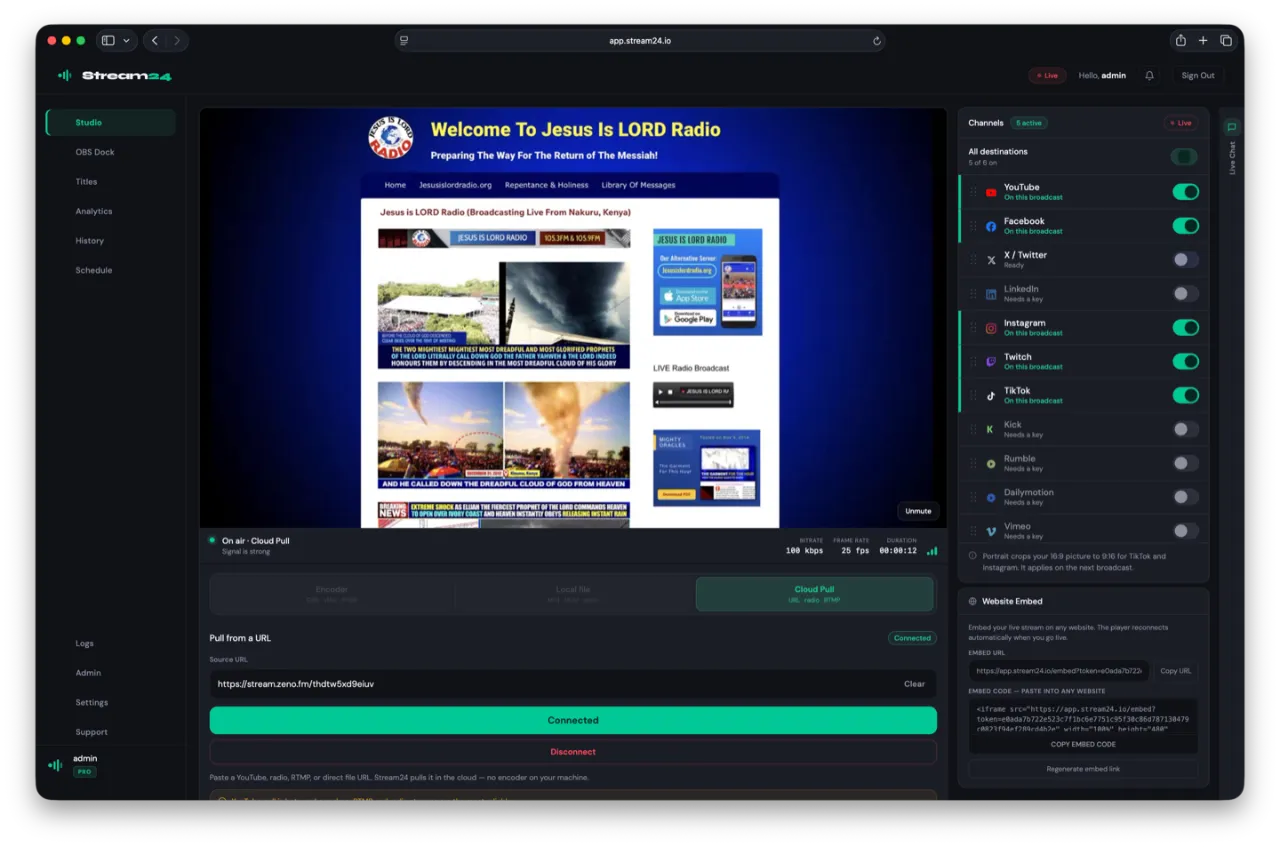This screenshot has height=847, width=1280.
Task: Click the Facebook channel icon
Action: pos(991,226)
